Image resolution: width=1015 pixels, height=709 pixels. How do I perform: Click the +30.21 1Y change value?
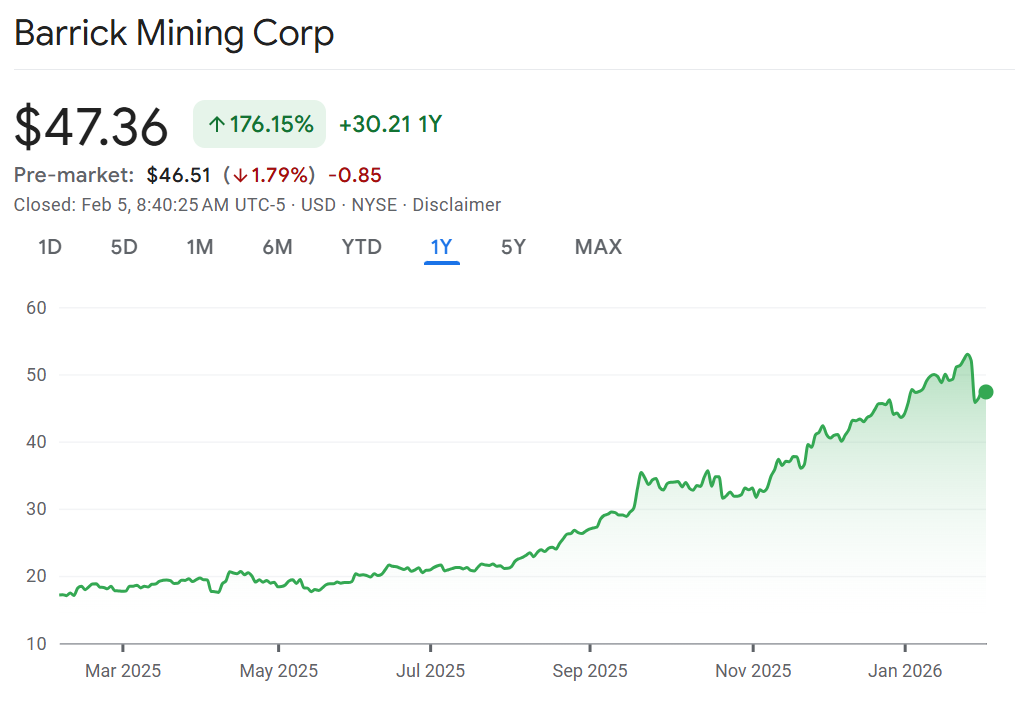[390, 125]
